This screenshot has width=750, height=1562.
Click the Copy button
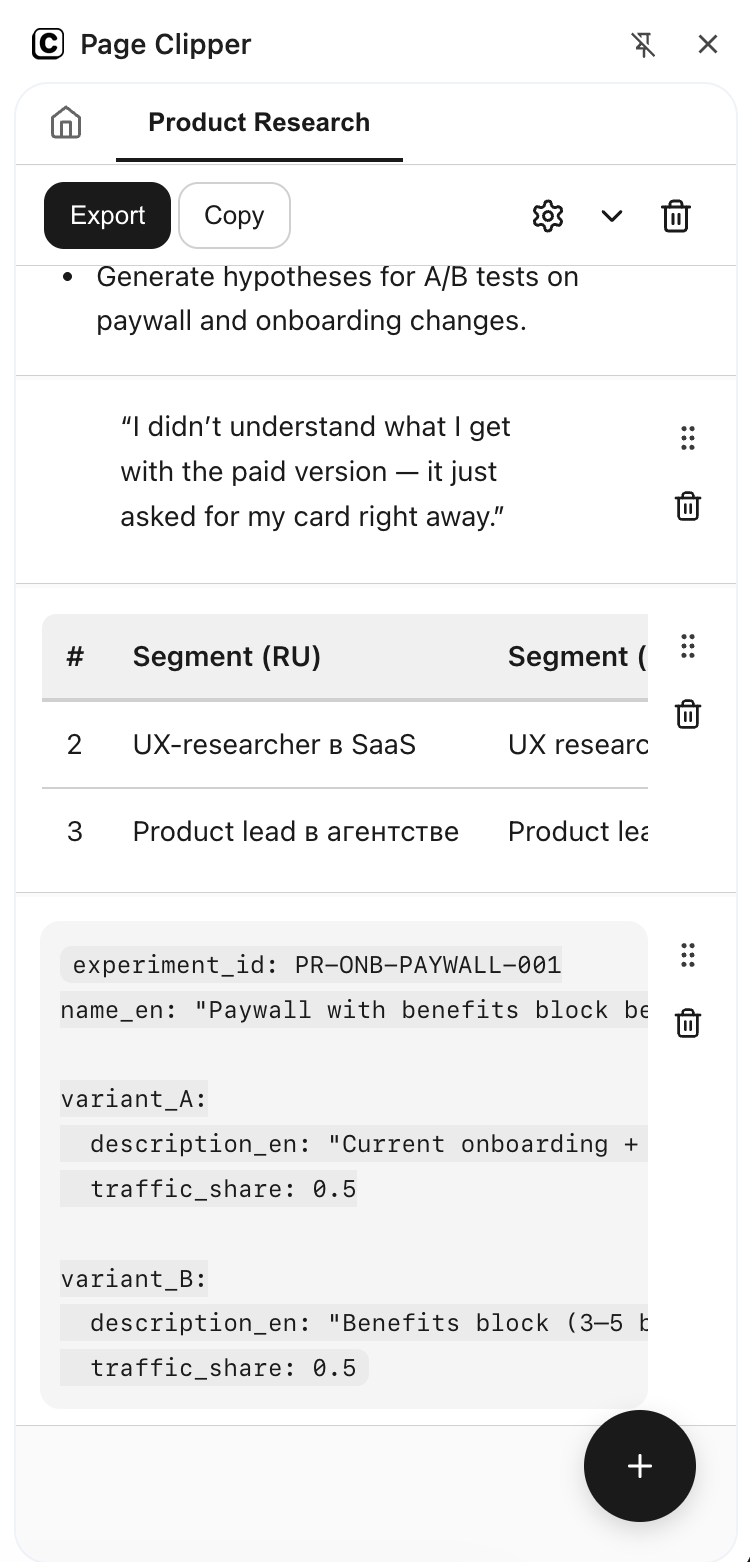pos(234,216)
